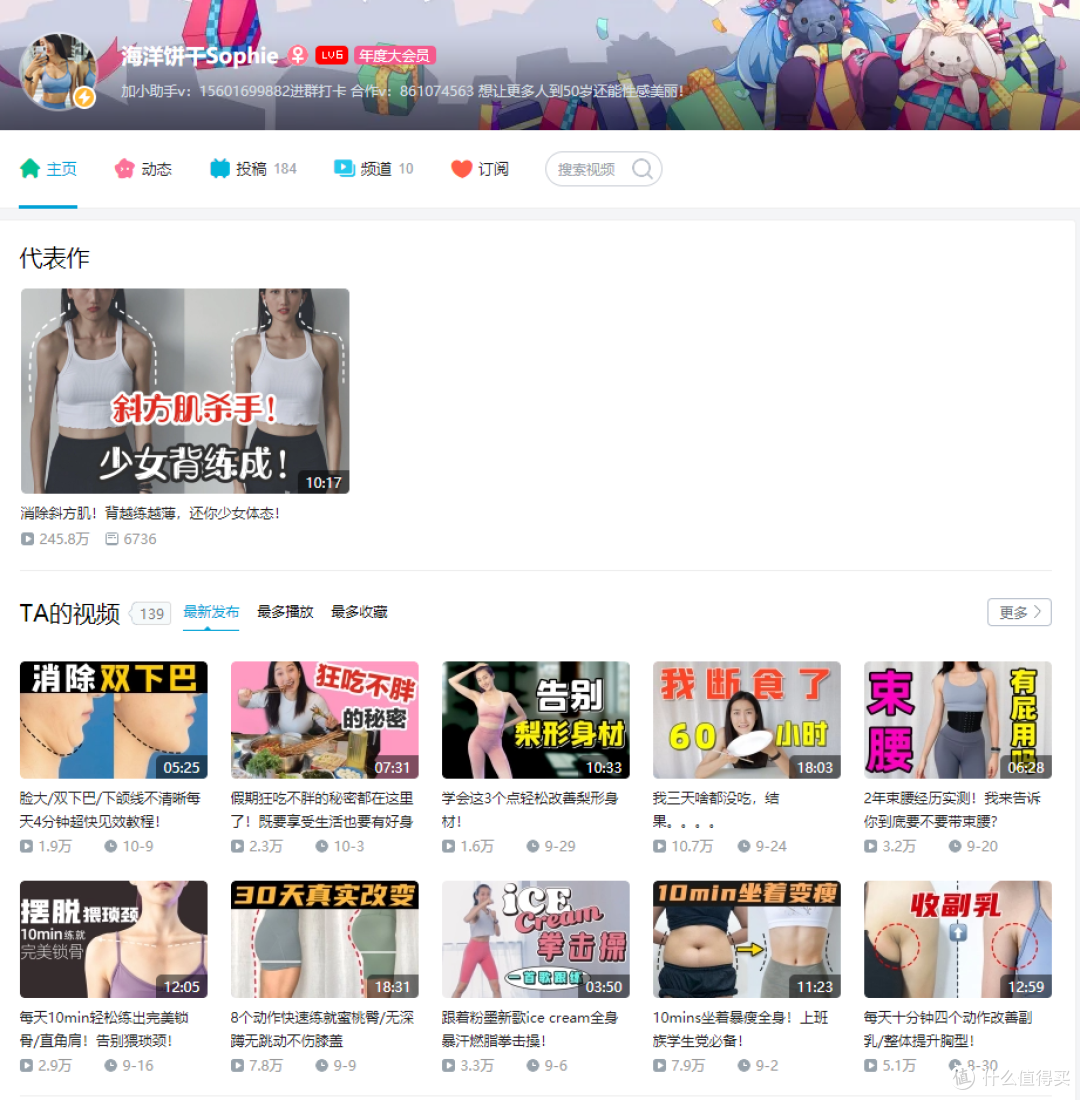Click the username 海洋饼干Sophie

click(x=200, y=55)
